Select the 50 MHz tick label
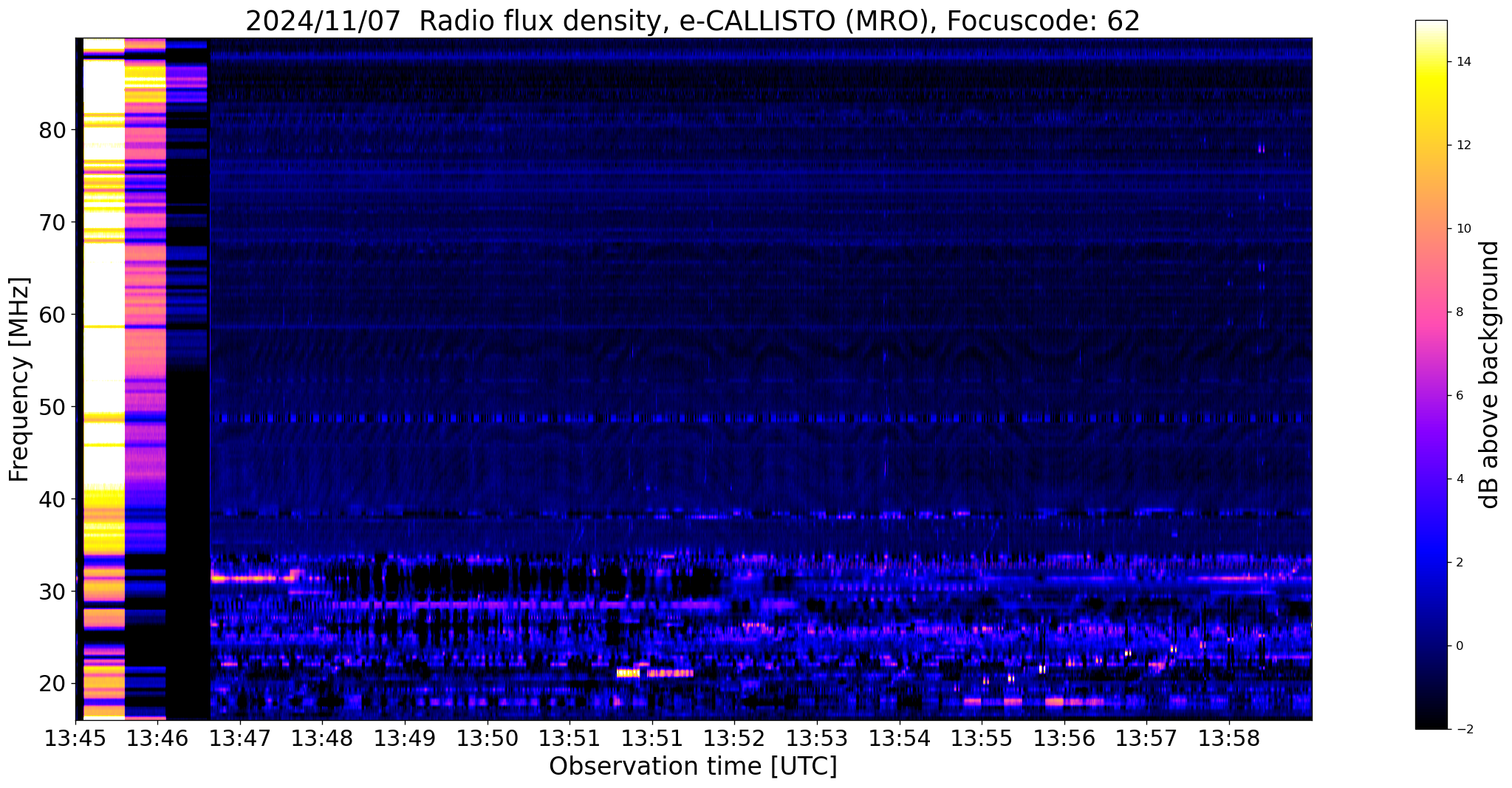 [52, 407]
